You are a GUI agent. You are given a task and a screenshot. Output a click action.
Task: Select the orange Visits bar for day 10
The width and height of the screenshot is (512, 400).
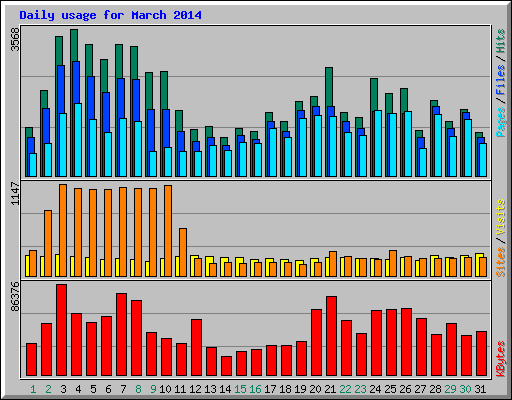(x=168, y=231)
